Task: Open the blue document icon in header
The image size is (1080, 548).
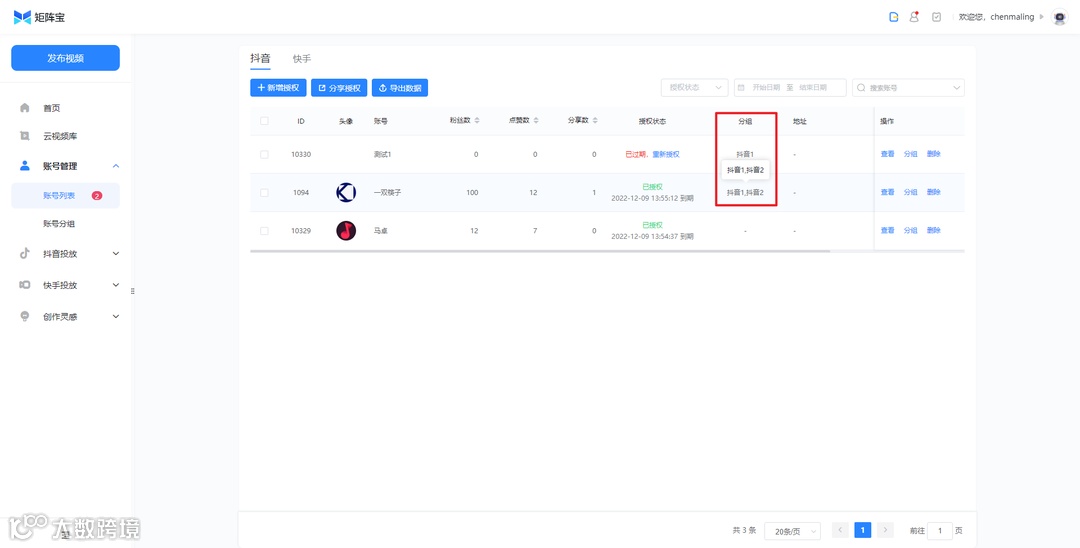Action: [893, 17]
